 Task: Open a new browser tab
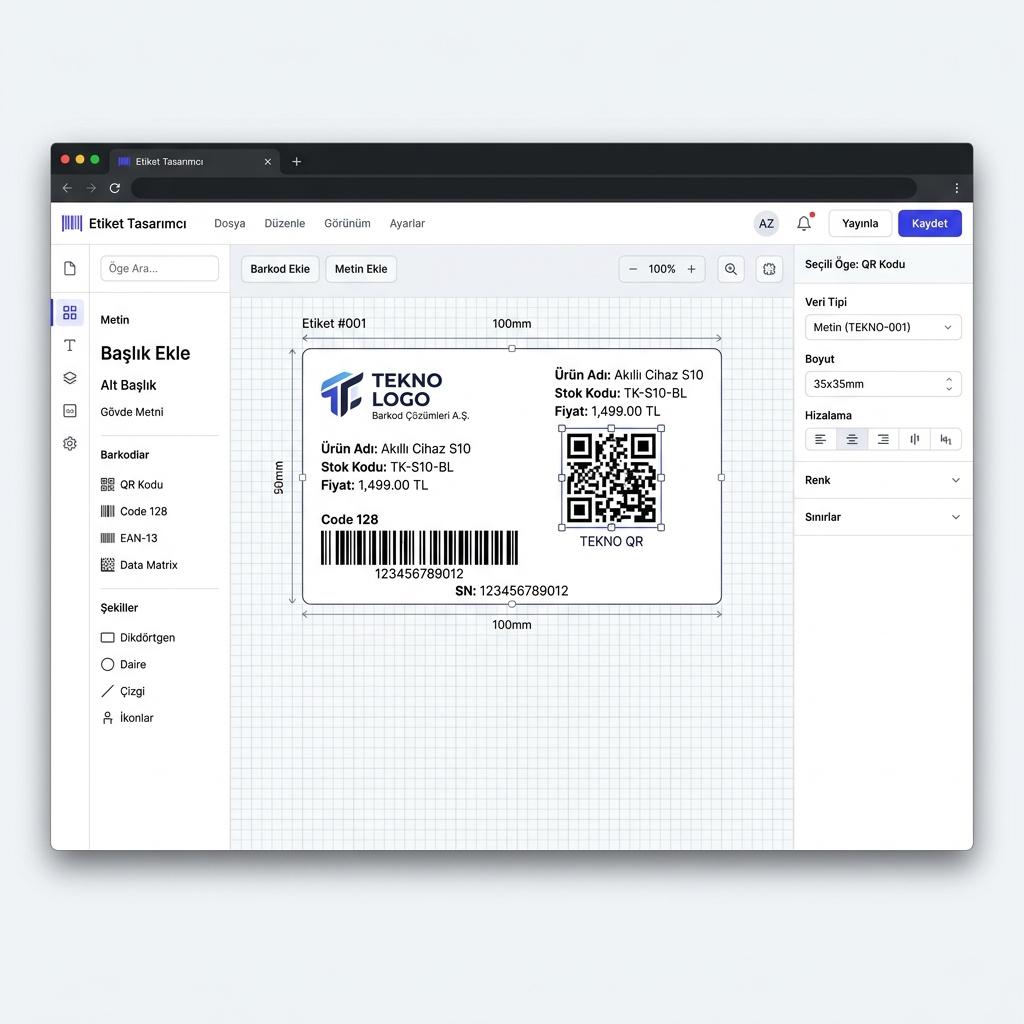(296, 161)
